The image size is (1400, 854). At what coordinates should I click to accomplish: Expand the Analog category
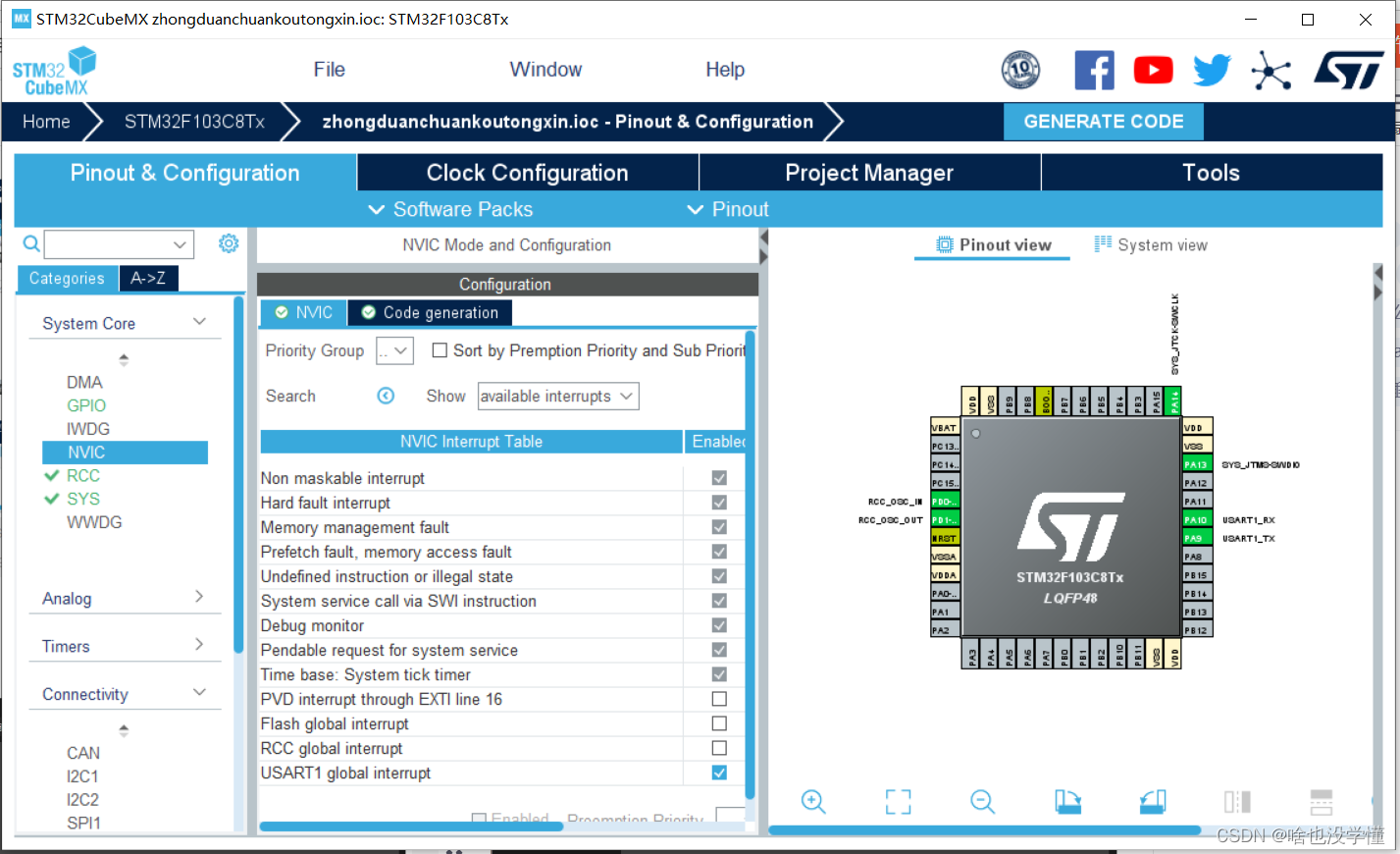(x=199, y=597)
